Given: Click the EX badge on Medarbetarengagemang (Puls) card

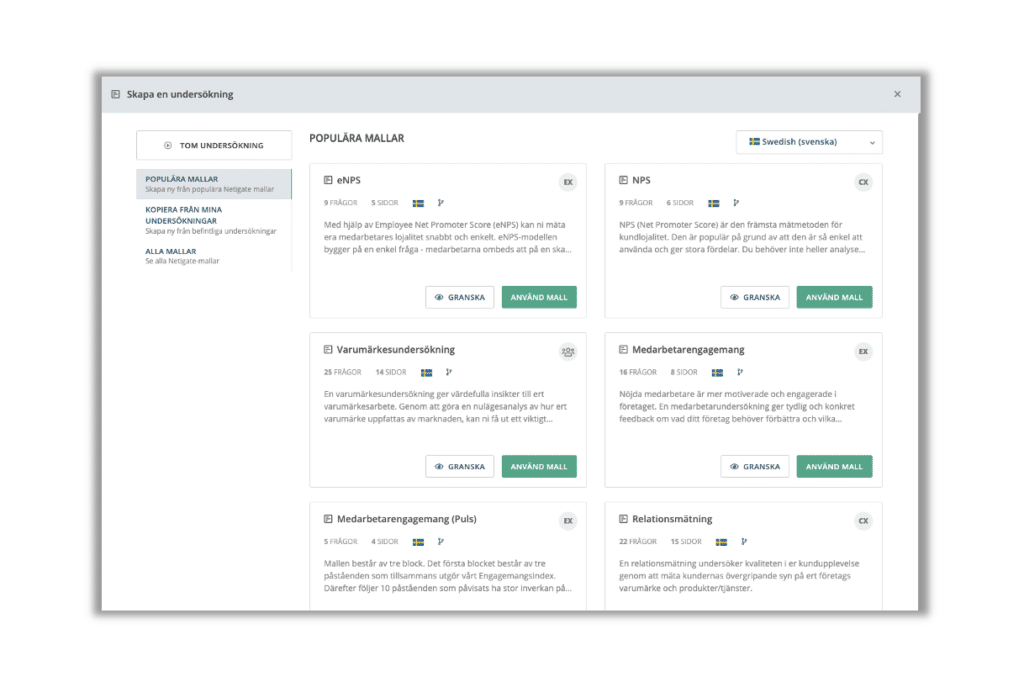Looking at the screenshot, I should [x=568, y=521].
